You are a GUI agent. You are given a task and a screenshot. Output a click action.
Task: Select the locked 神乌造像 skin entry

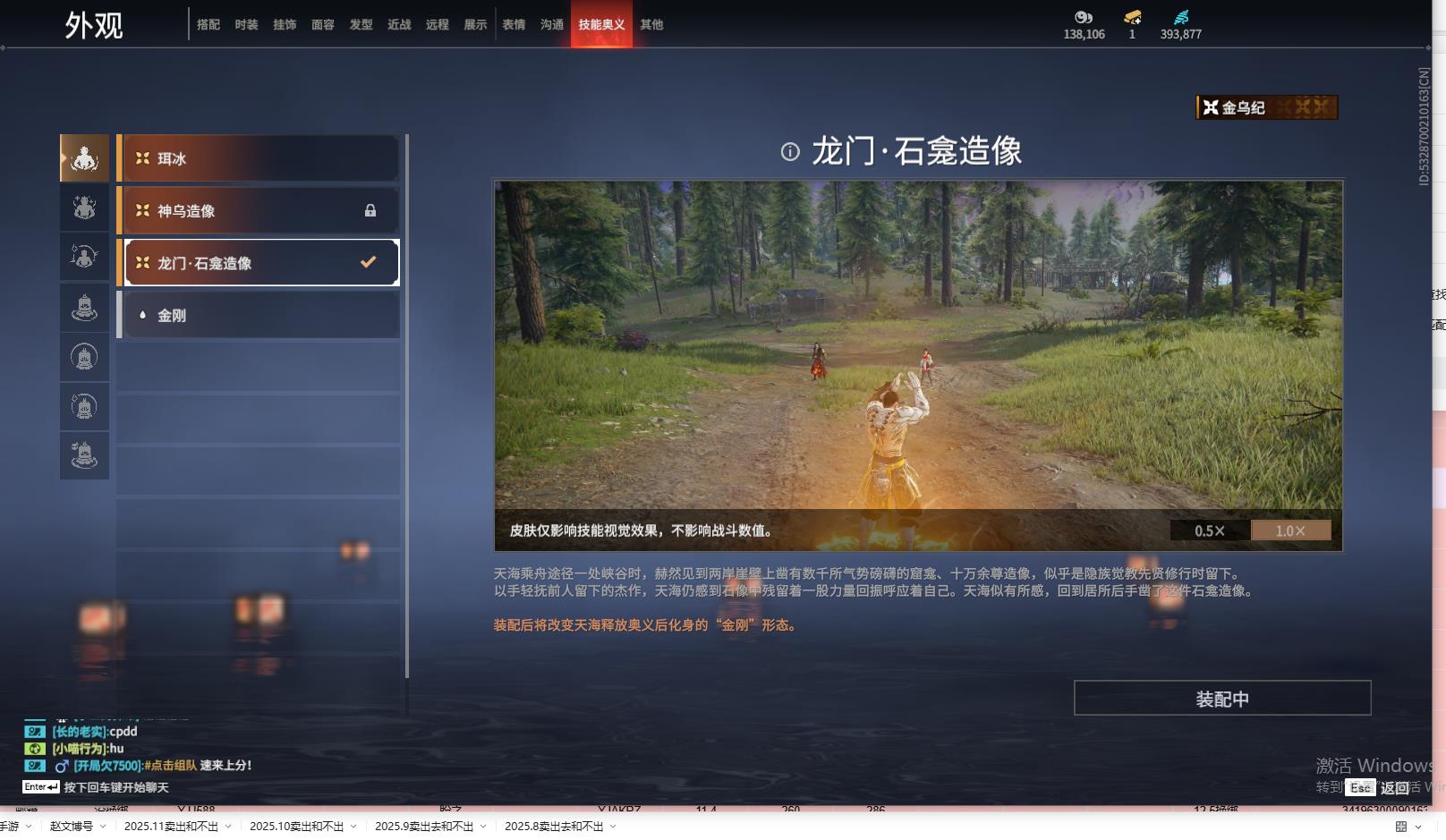click(x=258, y=210)
